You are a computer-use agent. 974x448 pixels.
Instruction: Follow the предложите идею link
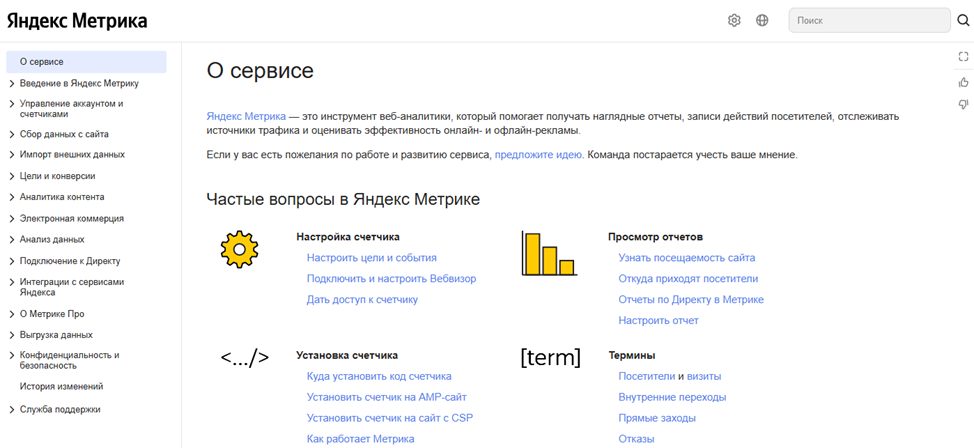coord(539,154)
